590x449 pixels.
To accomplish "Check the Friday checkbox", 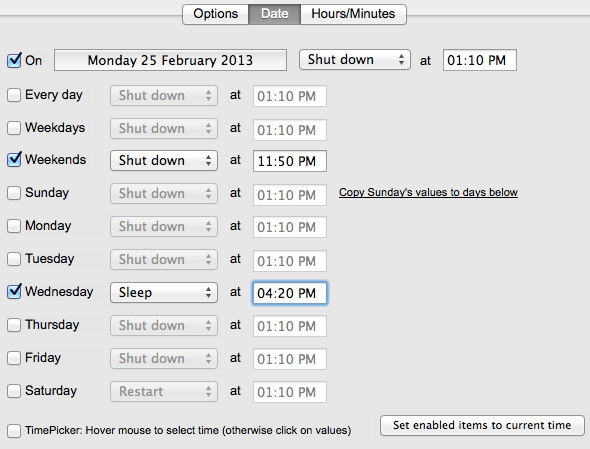I will (14, 358).
